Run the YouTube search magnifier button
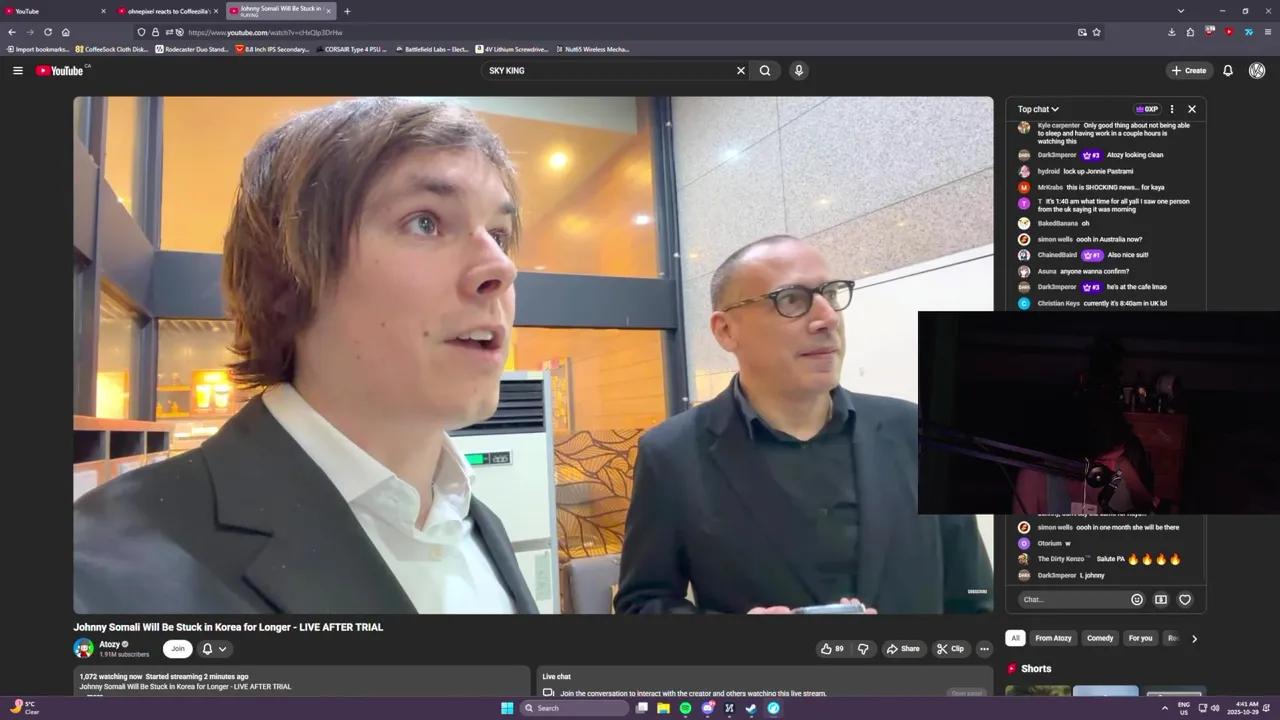 click(765, 70)
